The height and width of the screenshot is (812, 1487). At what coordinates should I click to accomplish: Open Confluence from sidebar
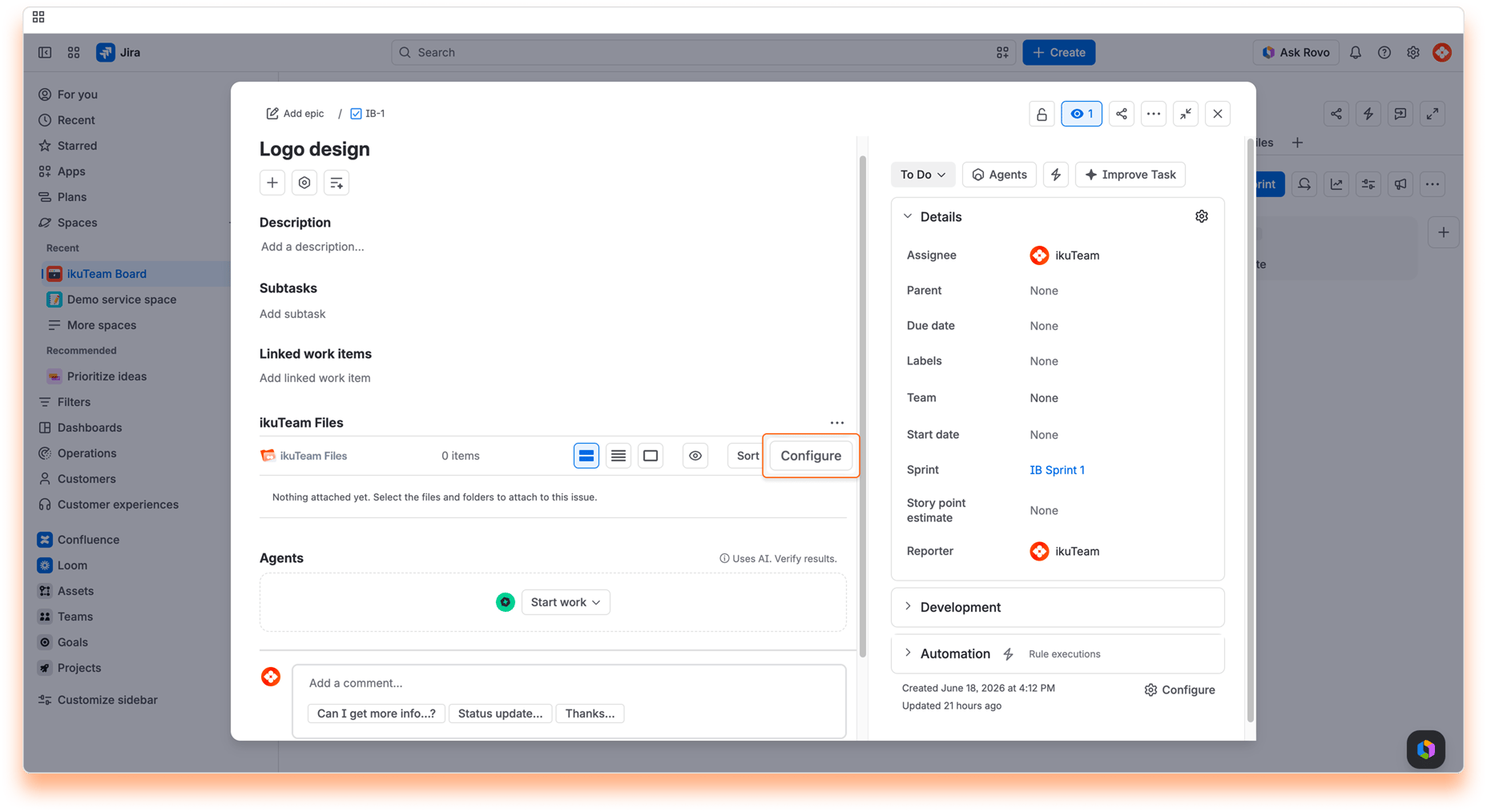pyautogui.click(x=88, y=540)
